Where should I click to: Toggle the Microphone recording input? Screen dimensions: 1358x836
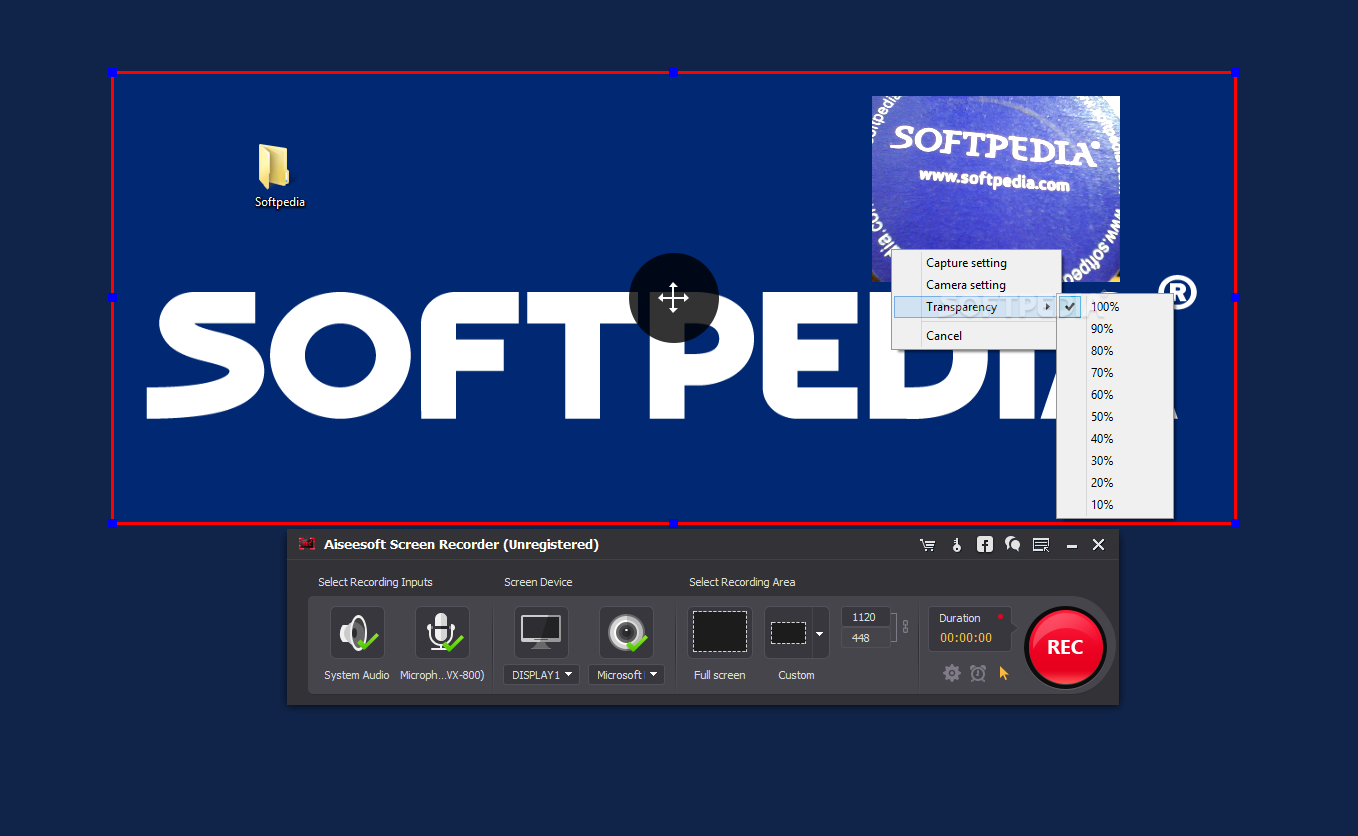(x=442, y=632)
